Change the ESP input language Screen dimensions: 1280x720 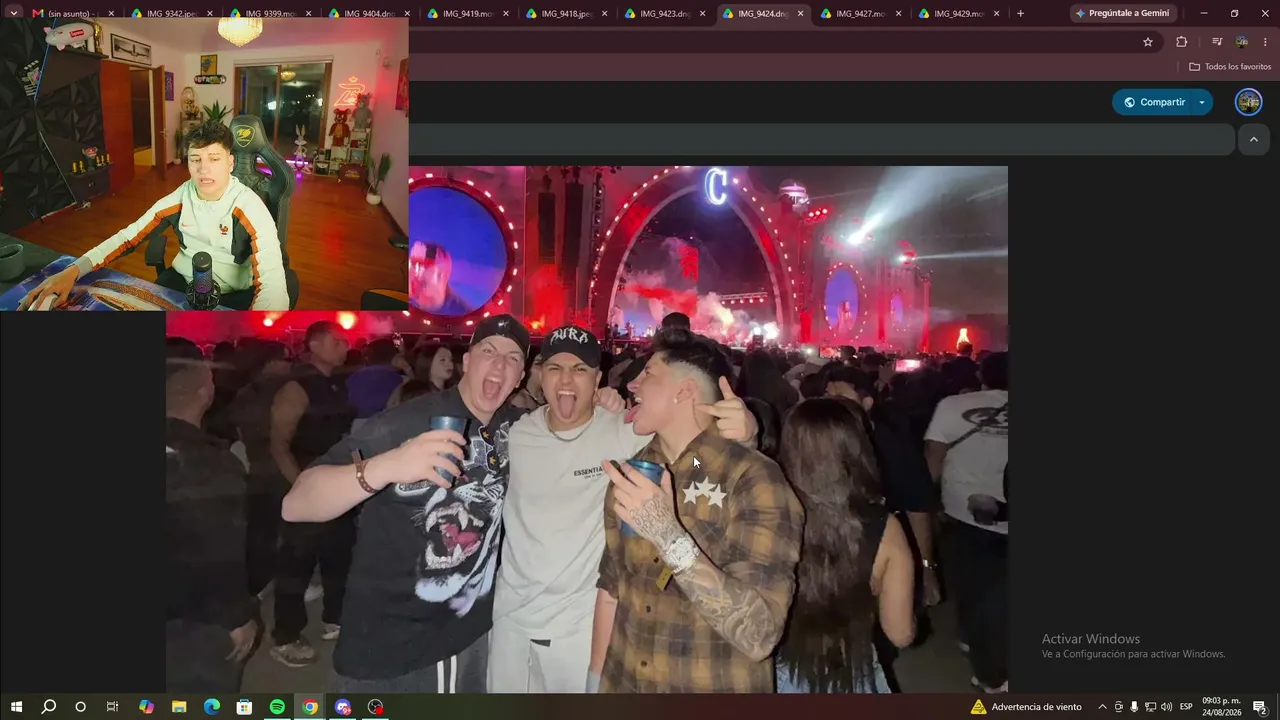pyautogui.click(x=1186, y=707)
